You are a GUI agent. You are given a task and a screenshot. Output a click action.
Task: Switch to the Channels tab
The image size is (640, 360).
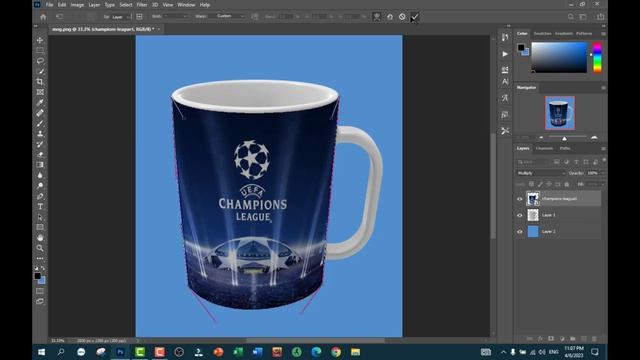tap(544, 149)
